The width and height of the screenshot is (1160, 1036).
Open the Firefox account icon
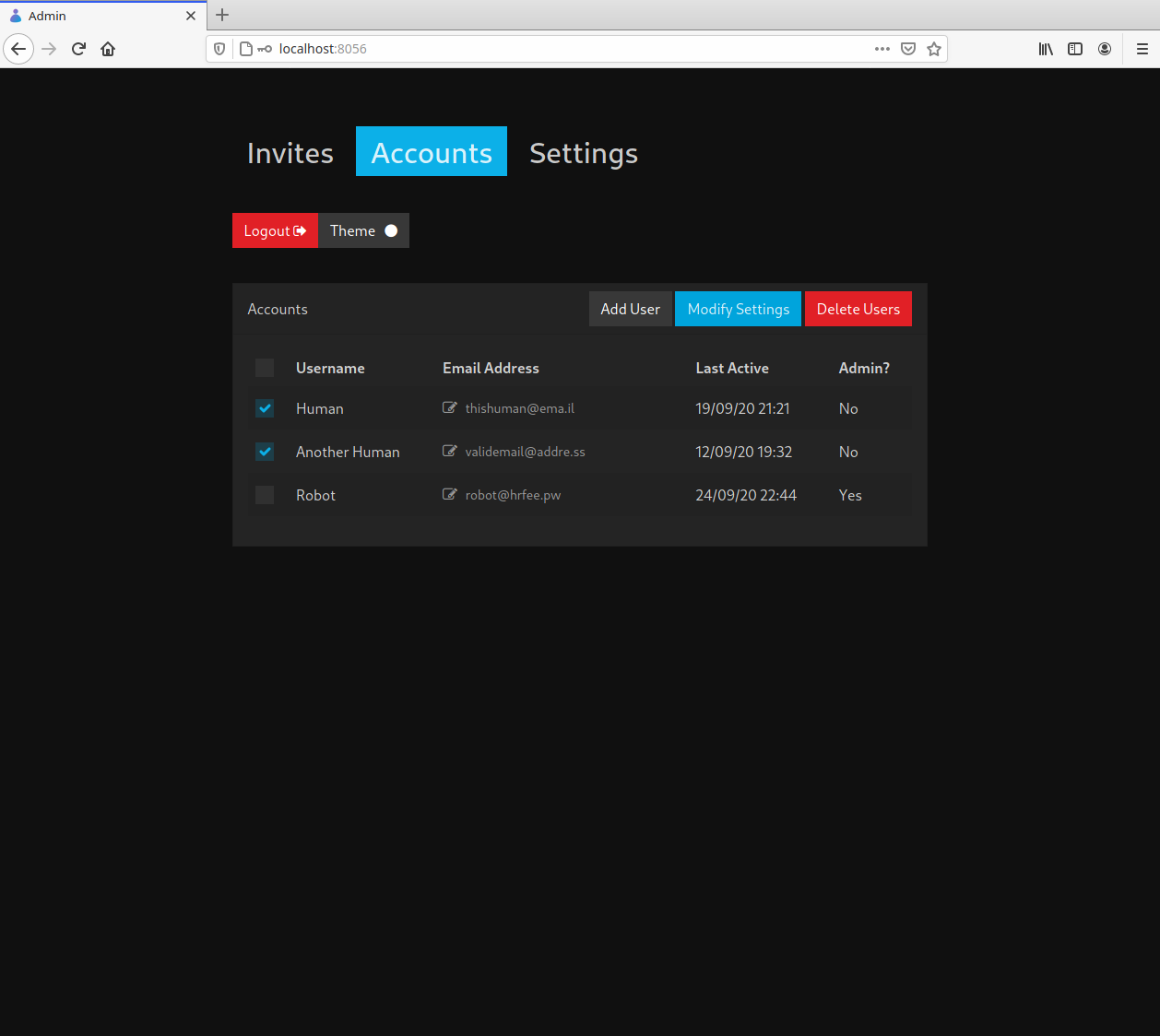coord(1105,49)
